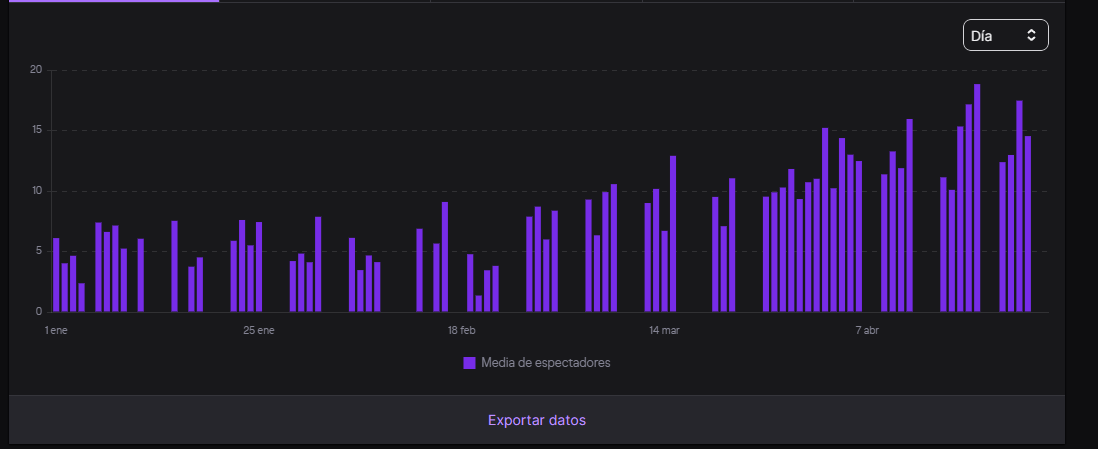Select the tallest bar near 19 viewers
Viewport: 1098px width, 449px height.
(x=977, y=198)
